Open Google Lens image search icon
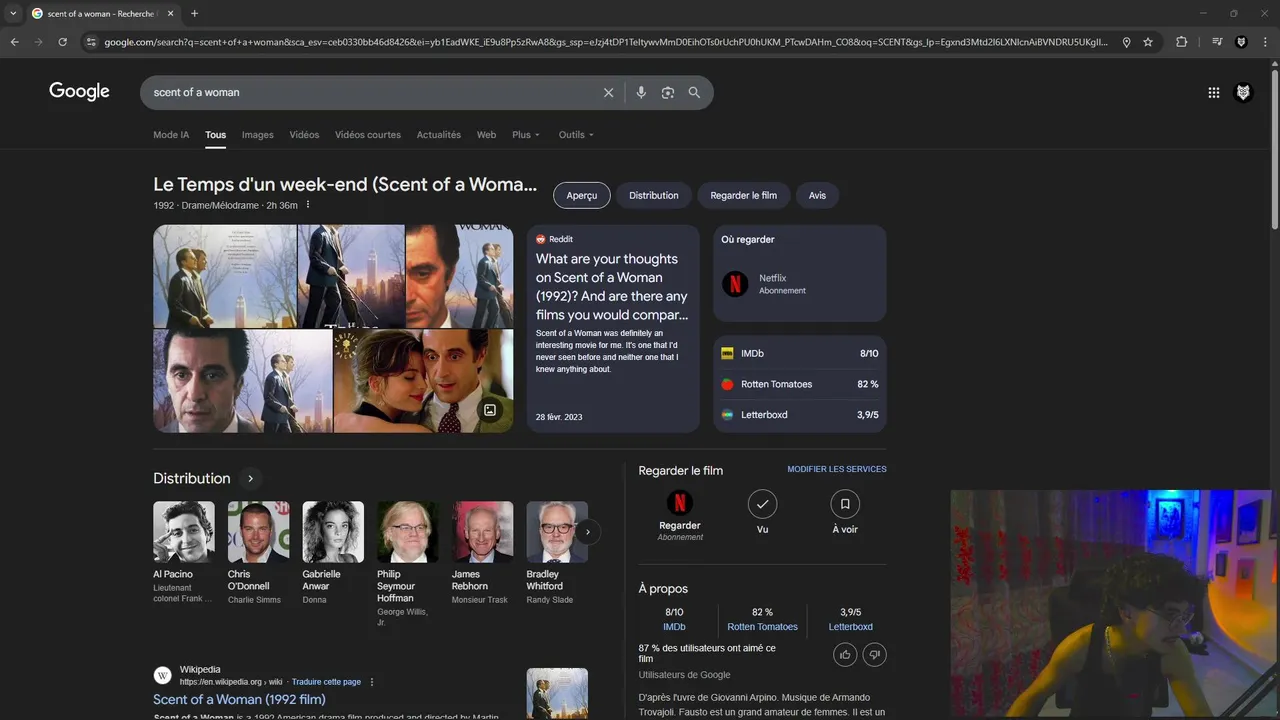 point(668,92)
